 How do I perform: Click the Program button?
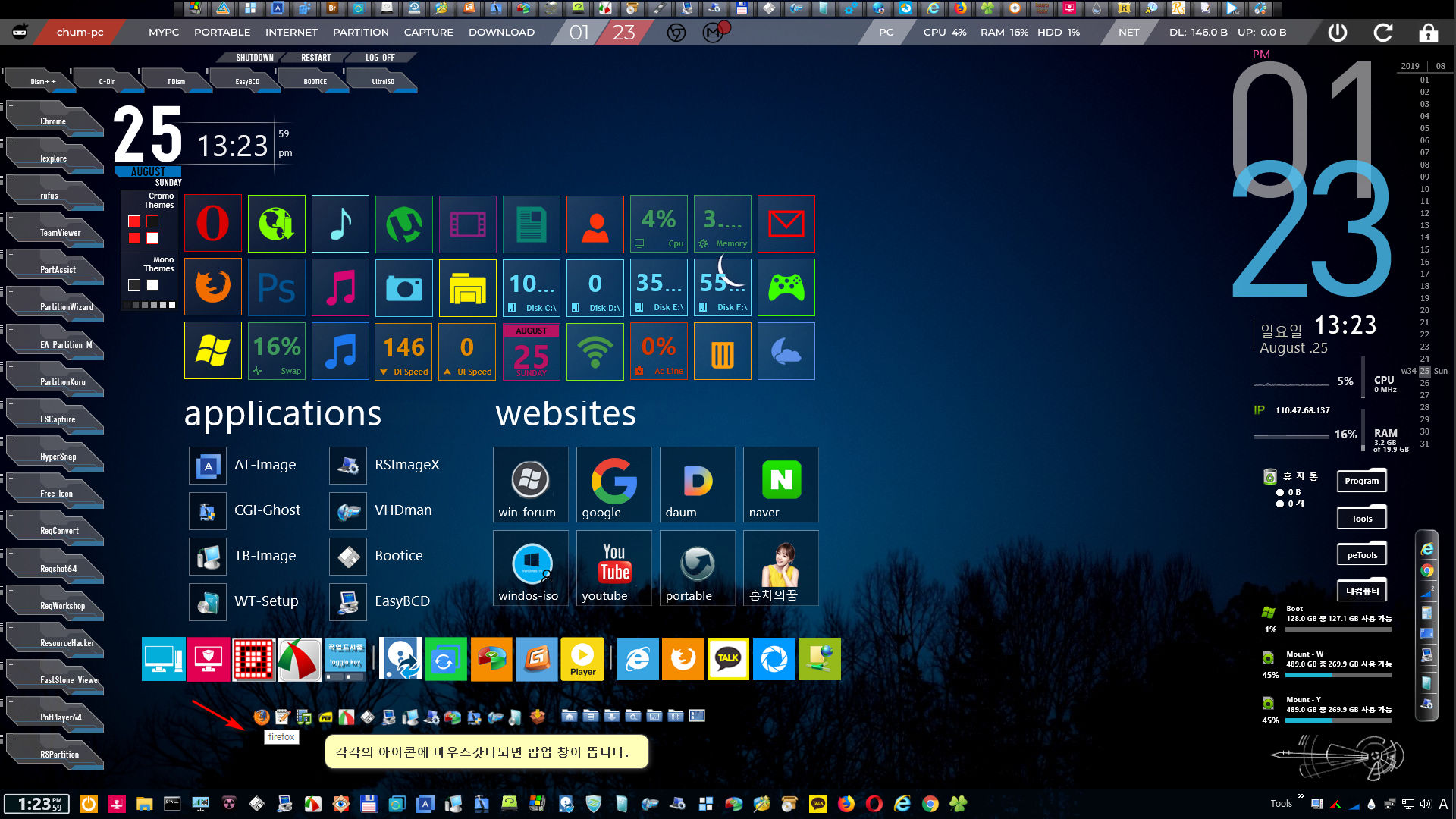point(1362,481)
